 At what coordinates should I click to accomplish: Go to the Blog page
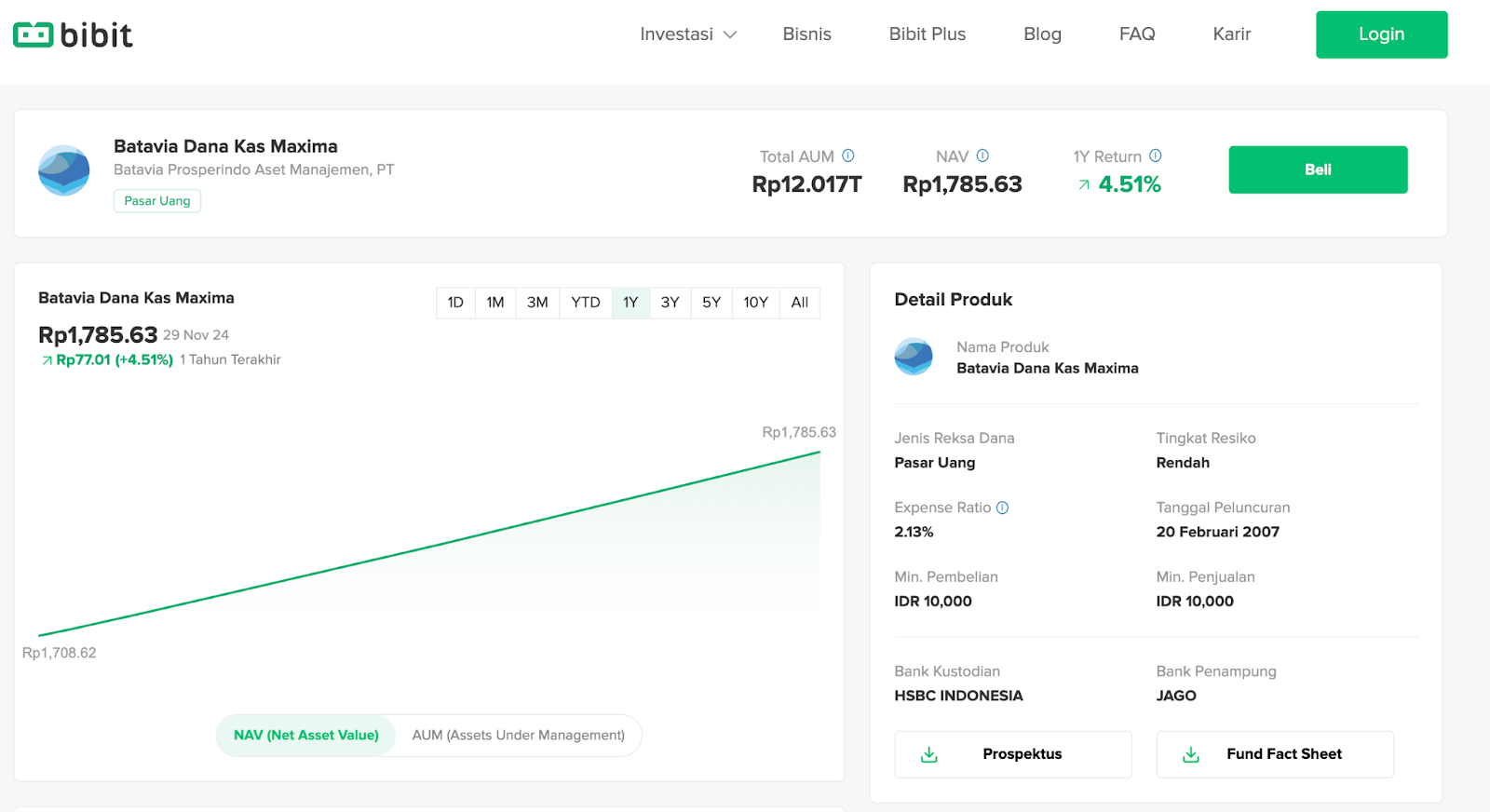[x=1042, y=34]
